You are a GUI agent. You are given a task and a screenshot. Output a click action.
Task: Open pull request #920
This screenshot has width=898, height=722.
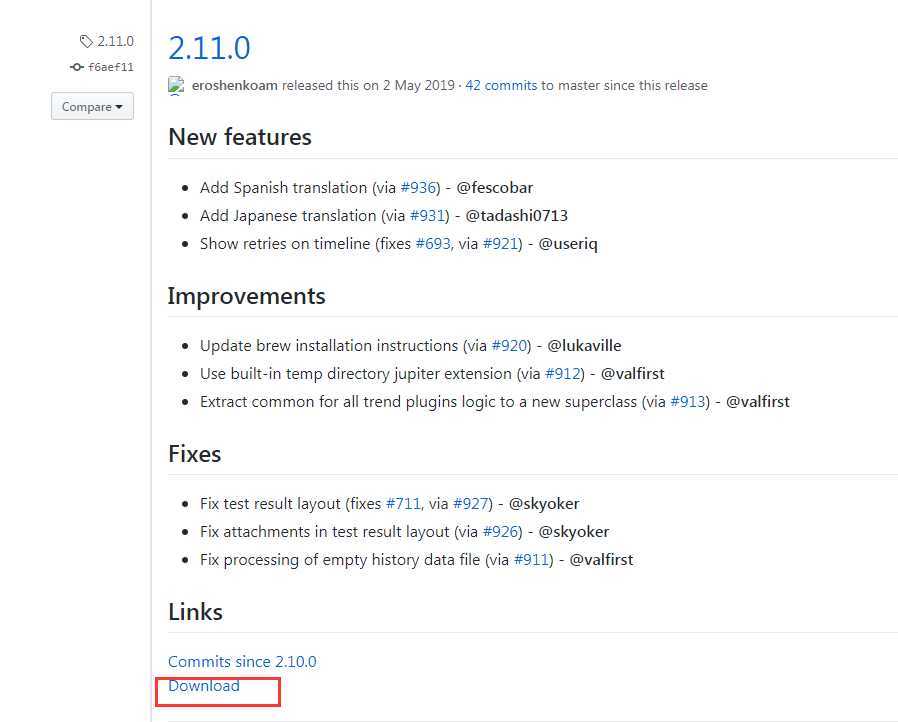click(509, 346)
